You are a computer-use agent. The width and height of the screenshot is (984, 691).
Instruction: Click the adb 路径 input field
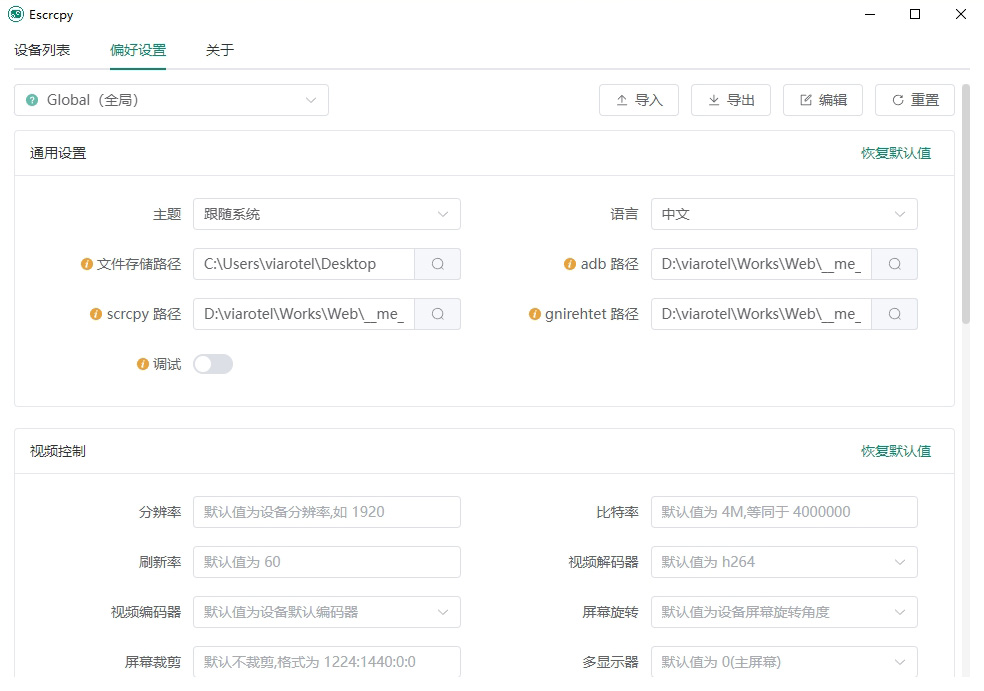[761, 264]
